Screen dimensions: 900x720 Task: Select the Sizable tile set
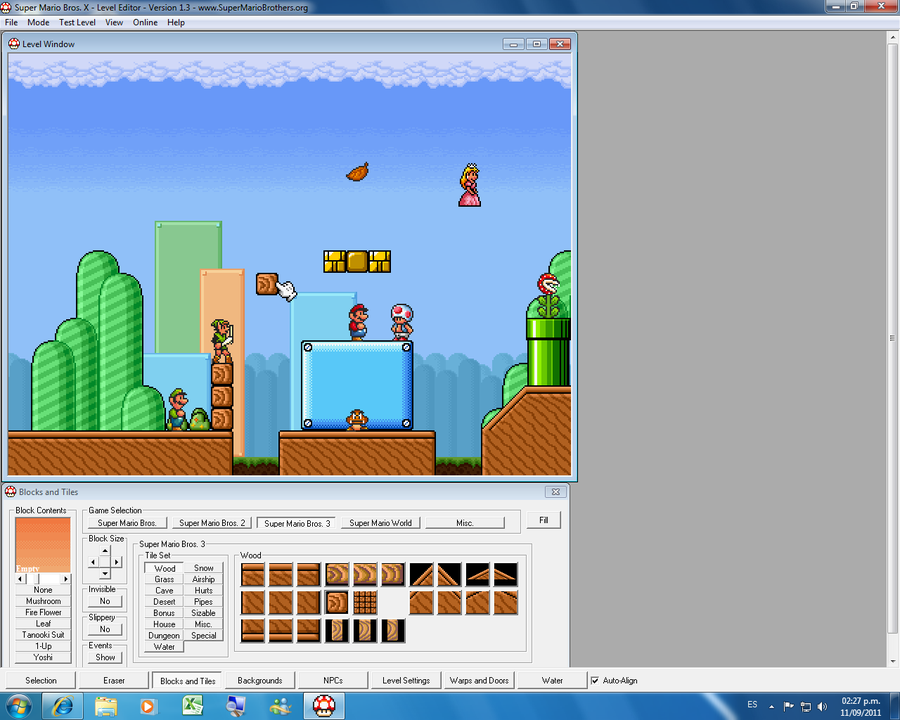tap(203, 613)
